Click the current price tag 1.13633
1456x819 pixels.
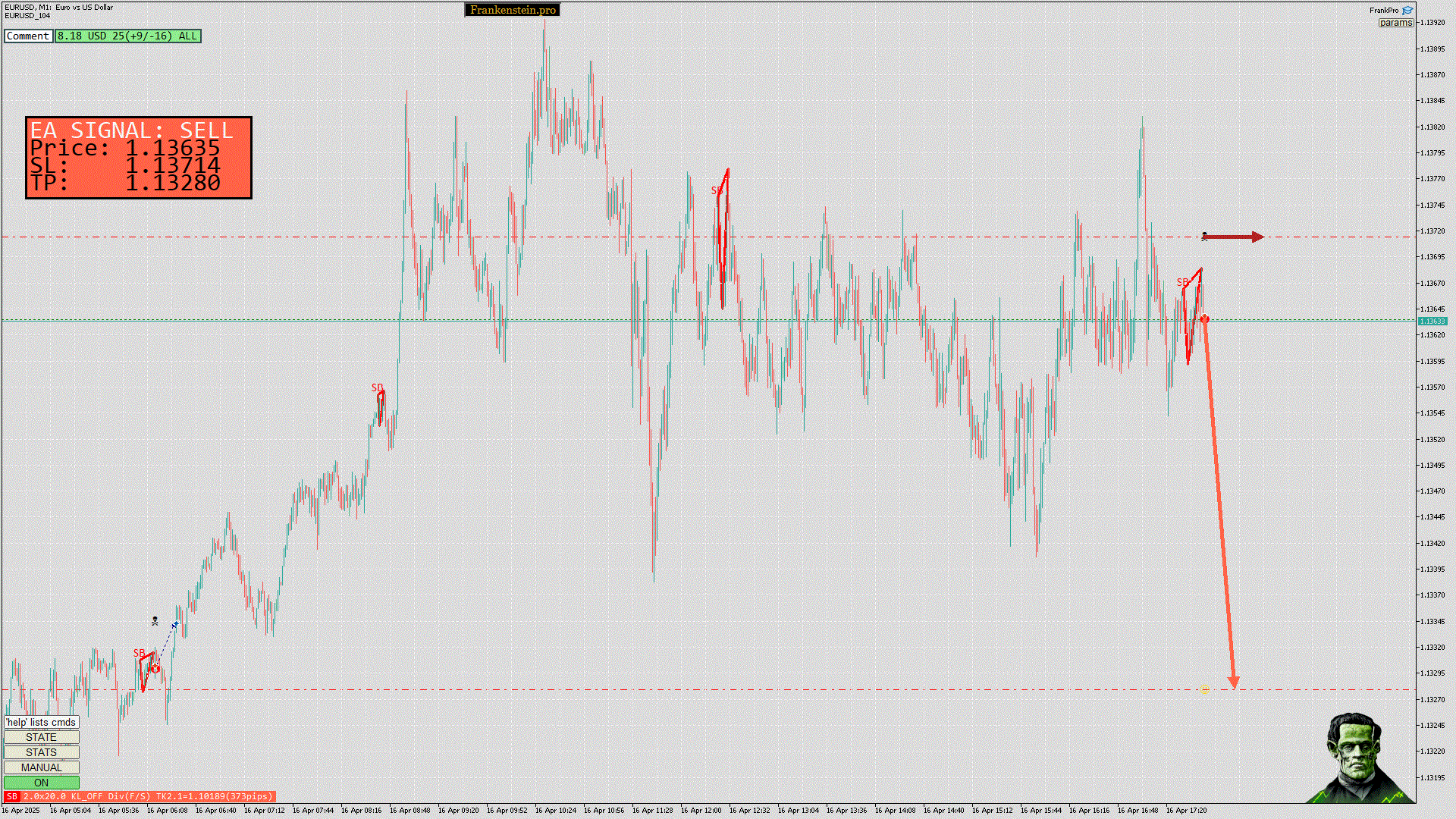click(x=1432, y=321)
